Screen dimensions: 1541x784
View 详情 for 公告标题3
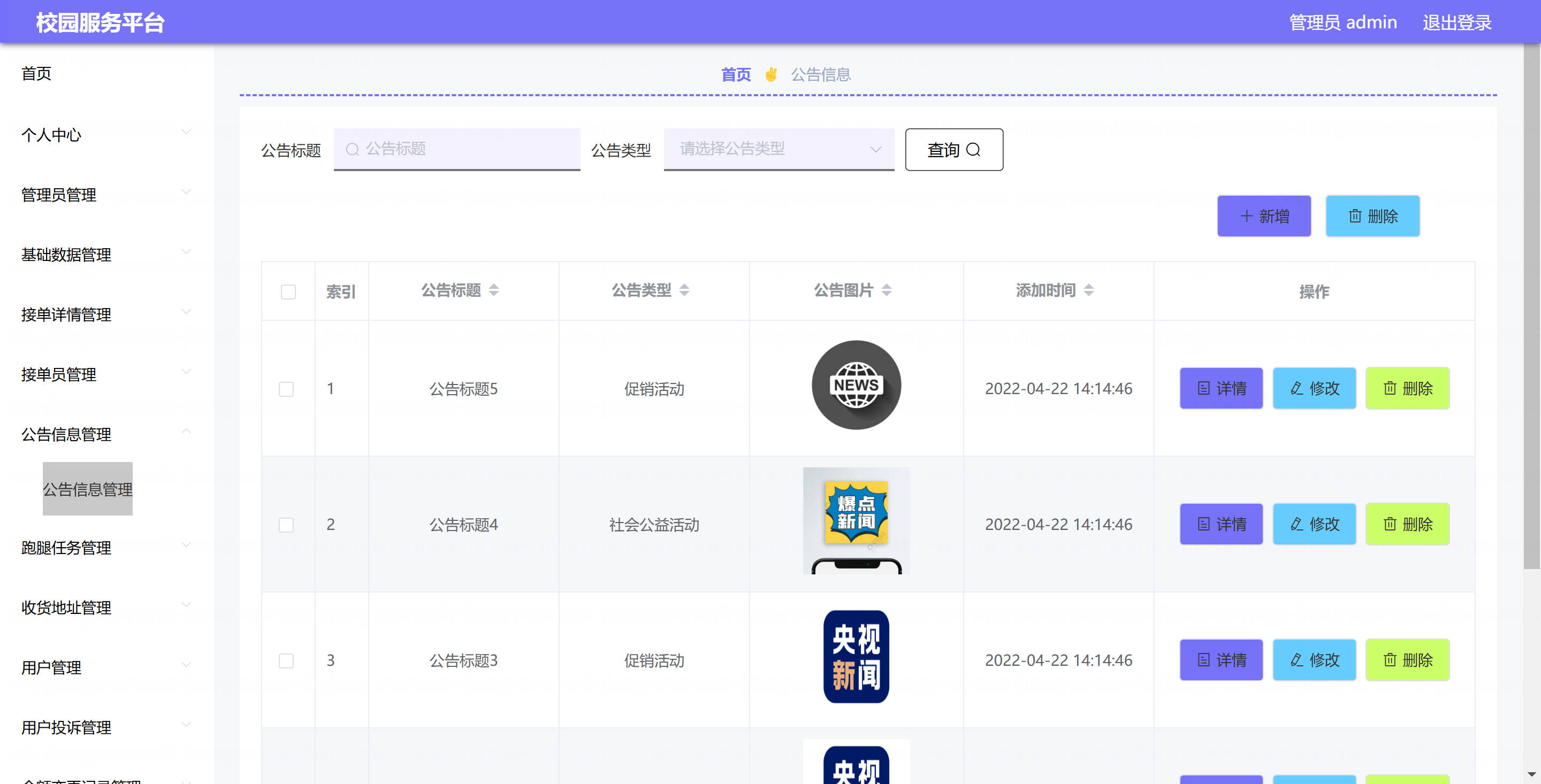[1221, 659]
